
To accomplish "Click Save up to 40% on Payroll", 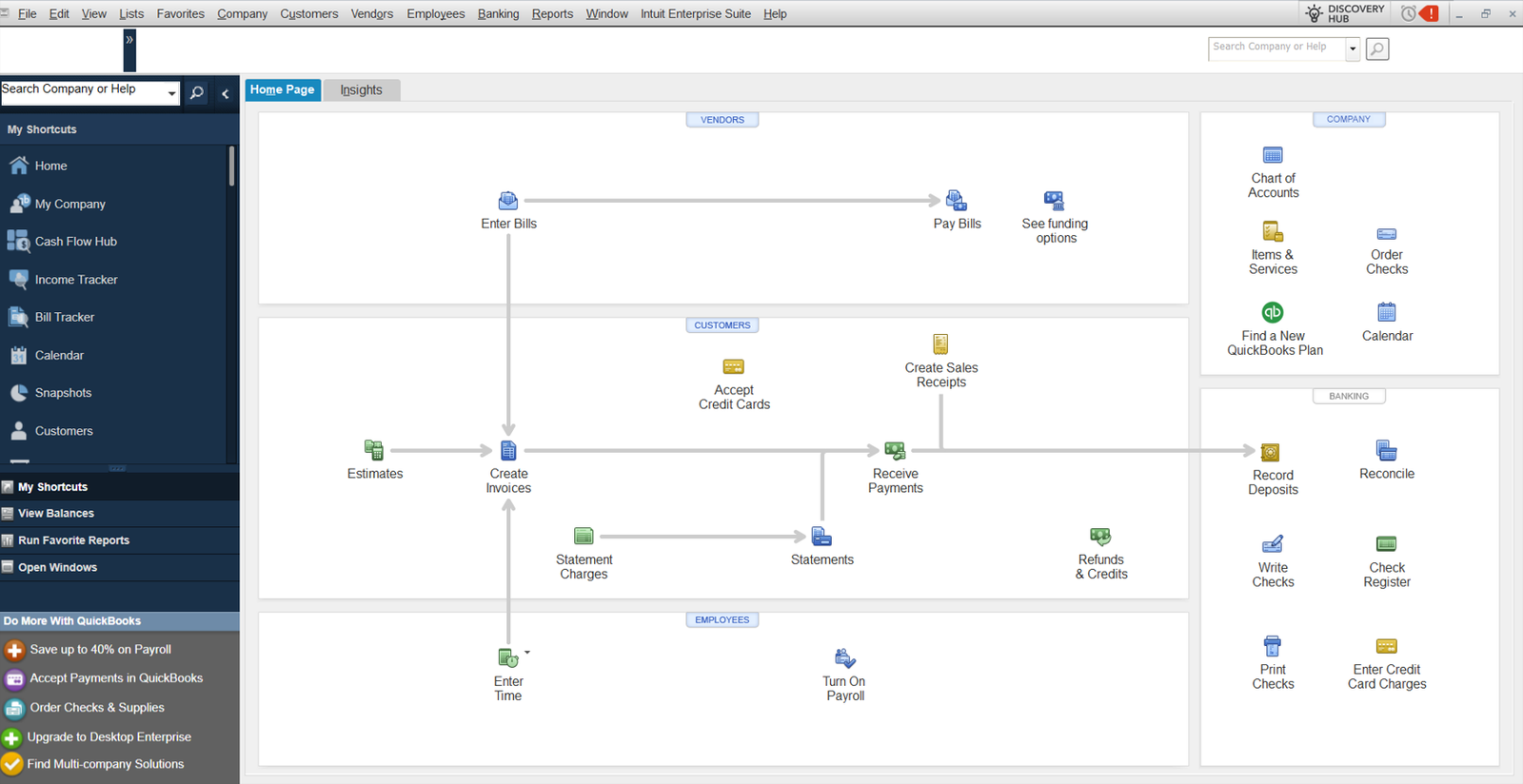I will [100, 650].
